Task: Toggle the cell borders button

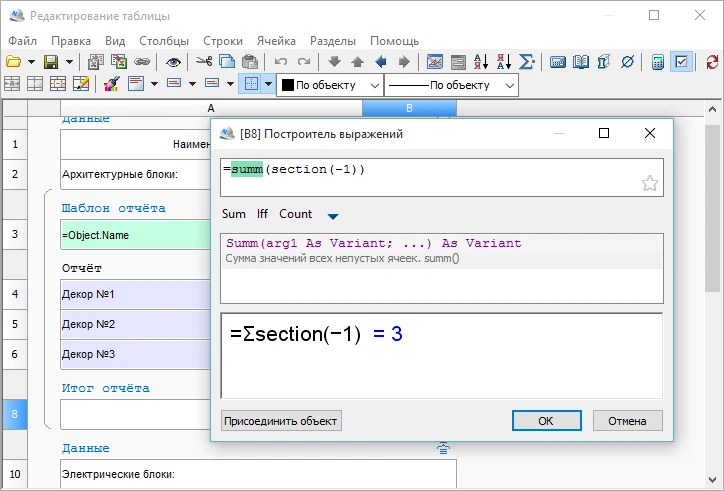Action: 251,85
